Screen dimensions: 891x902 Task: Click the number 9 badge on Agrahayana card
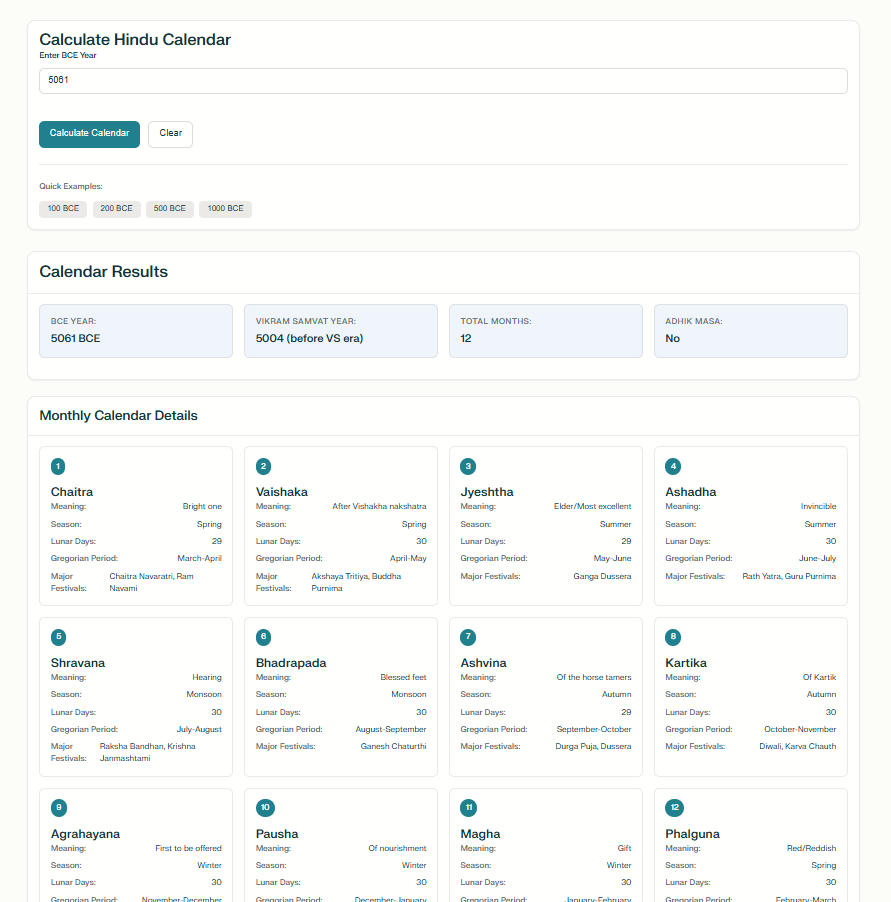[x=59, y=808]
